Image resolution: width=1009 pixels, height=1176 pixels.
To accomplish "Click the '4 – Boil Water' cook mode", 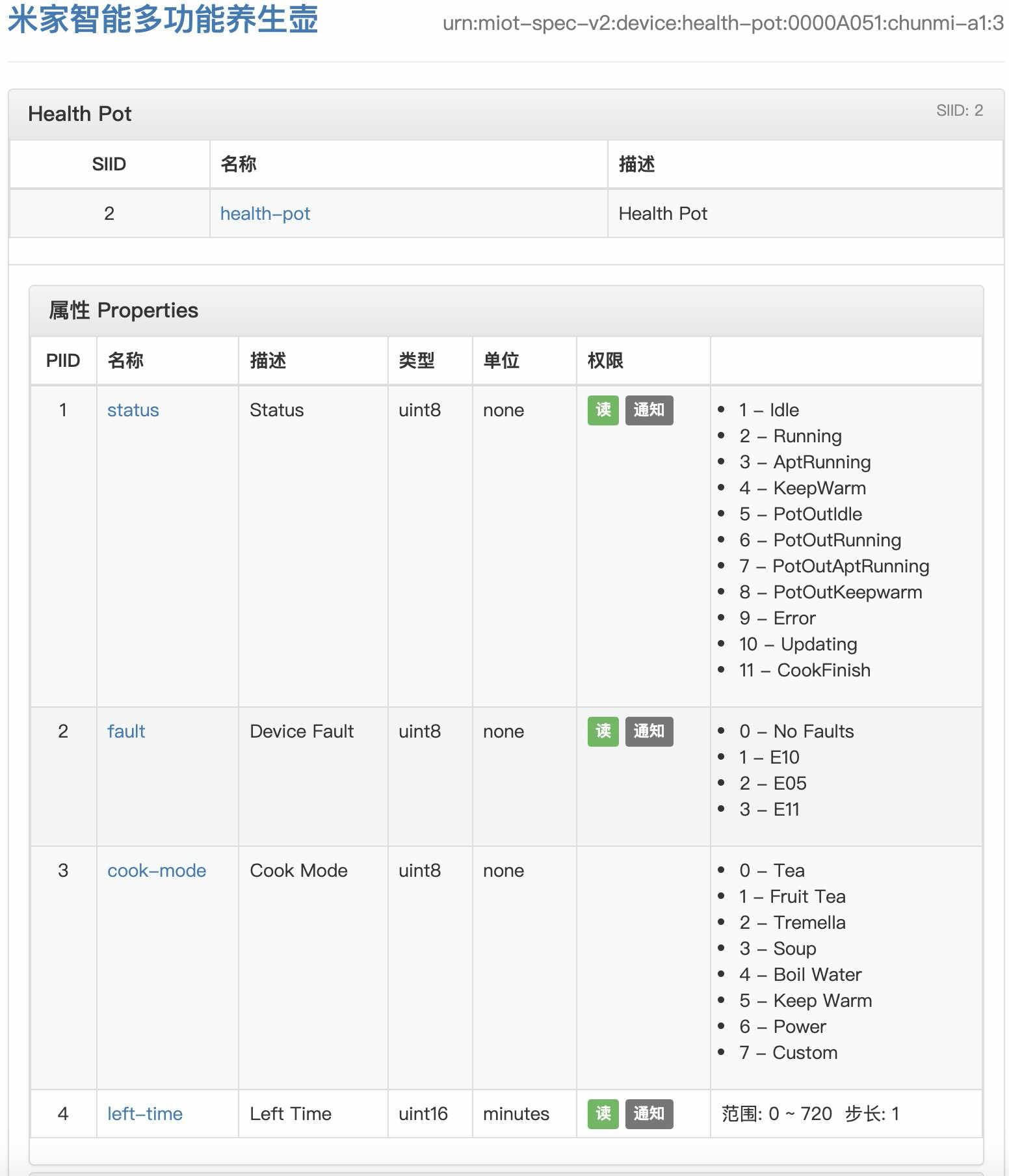I will tap(800, 974).
